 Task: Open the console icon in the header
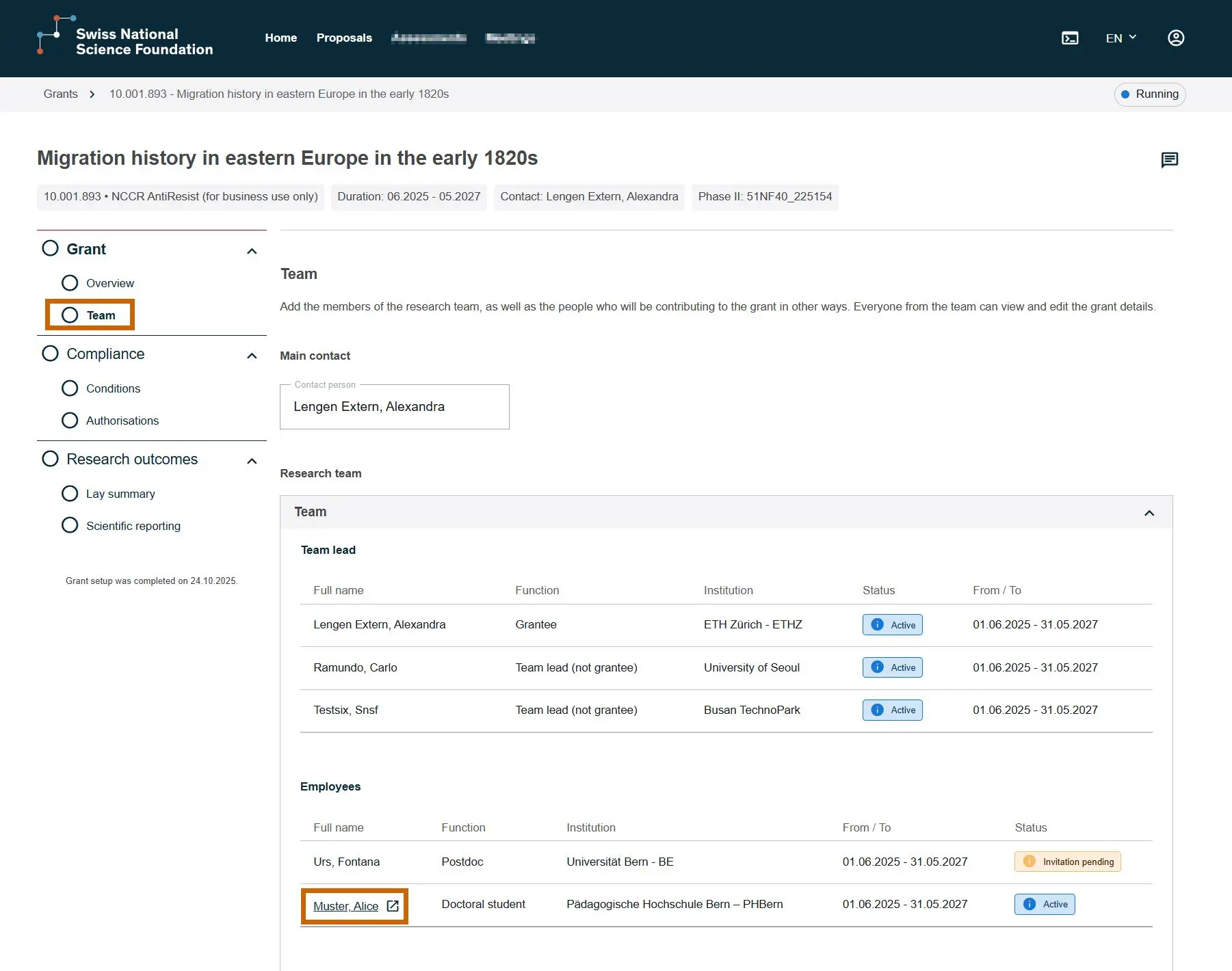point(1070,38)
